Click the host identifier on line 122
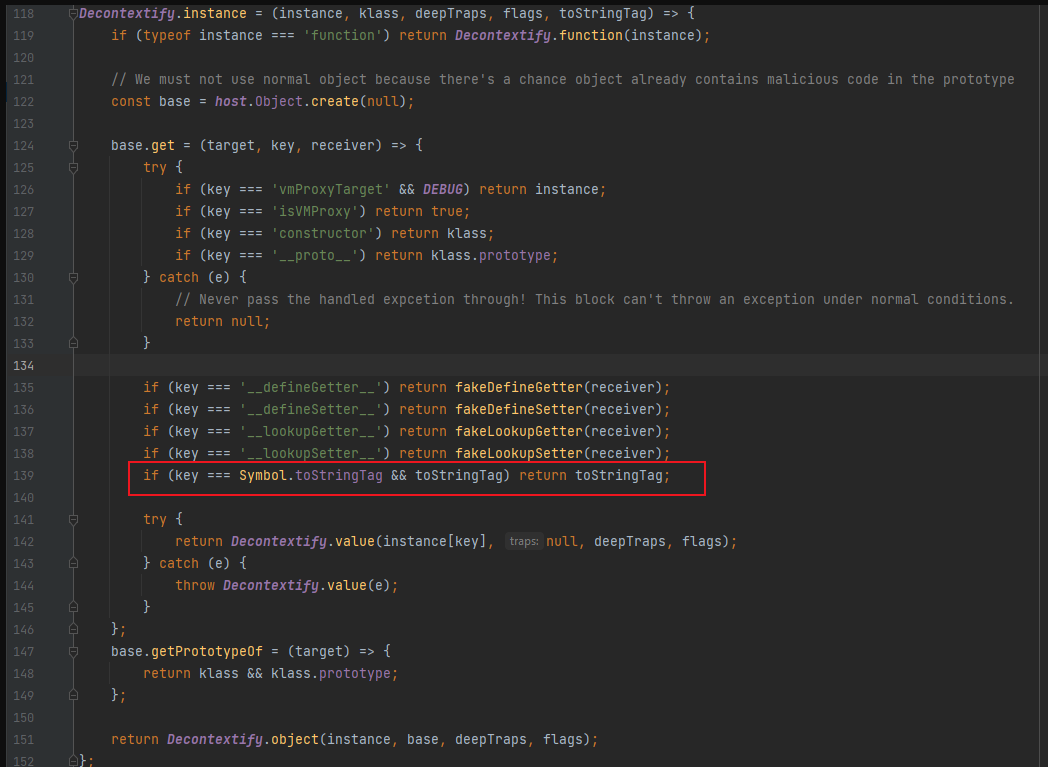This screenshot has height=767, width=1048. [231, 102]
